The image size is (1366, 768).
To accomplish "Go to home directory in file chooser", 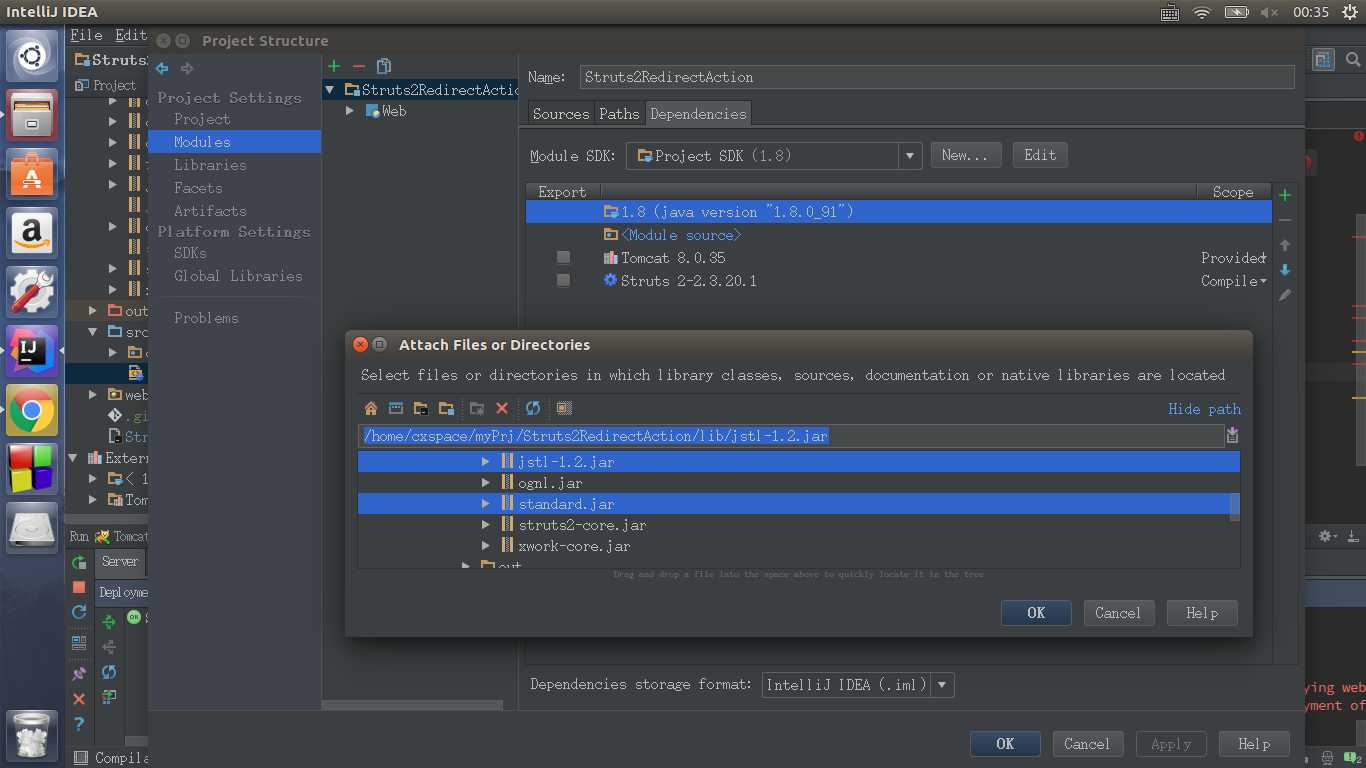I will point(371,408).
